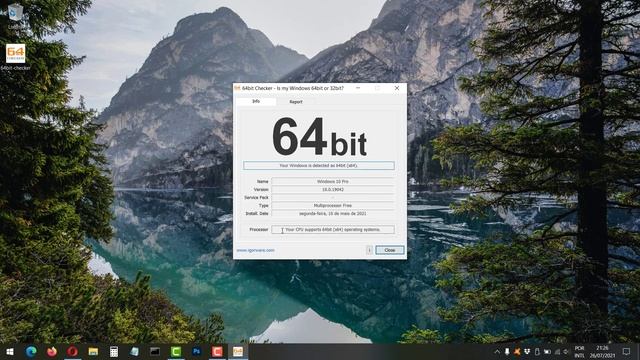Open the taskbar clock and date
This screenshot has width=640, height=360.
click(602, 352)
